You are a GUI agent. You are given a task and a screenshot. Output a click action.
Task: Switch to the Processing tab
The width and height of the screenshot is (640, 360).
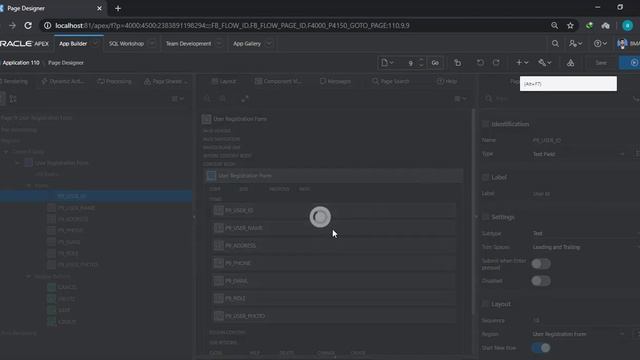click(115, 81)
